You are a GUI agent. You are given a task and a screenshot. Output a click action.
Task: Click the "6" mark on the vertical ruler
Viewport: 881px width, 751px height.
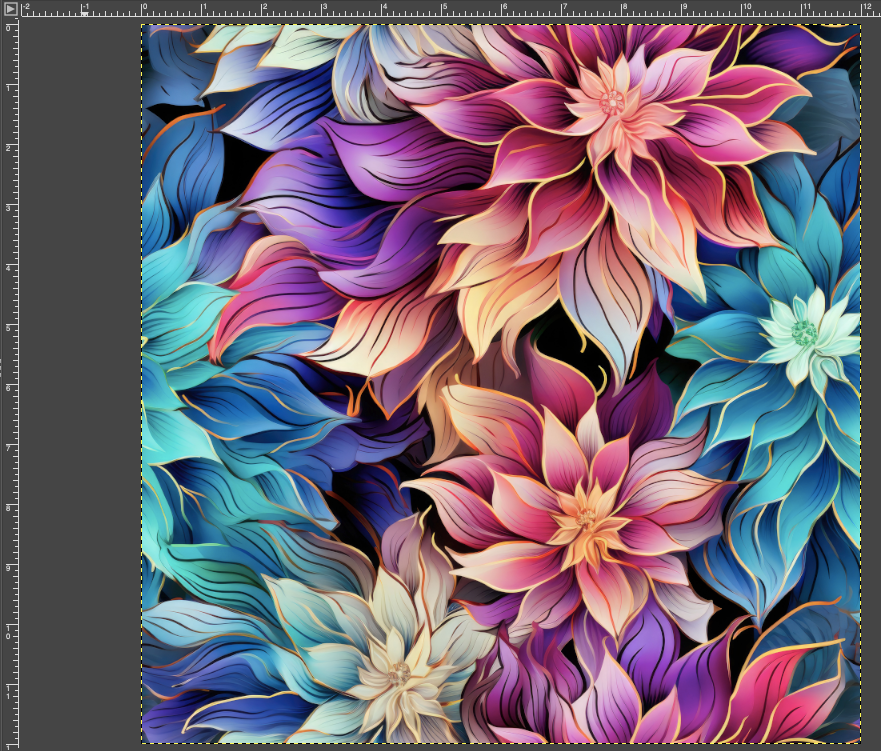[x=7, y=390]
